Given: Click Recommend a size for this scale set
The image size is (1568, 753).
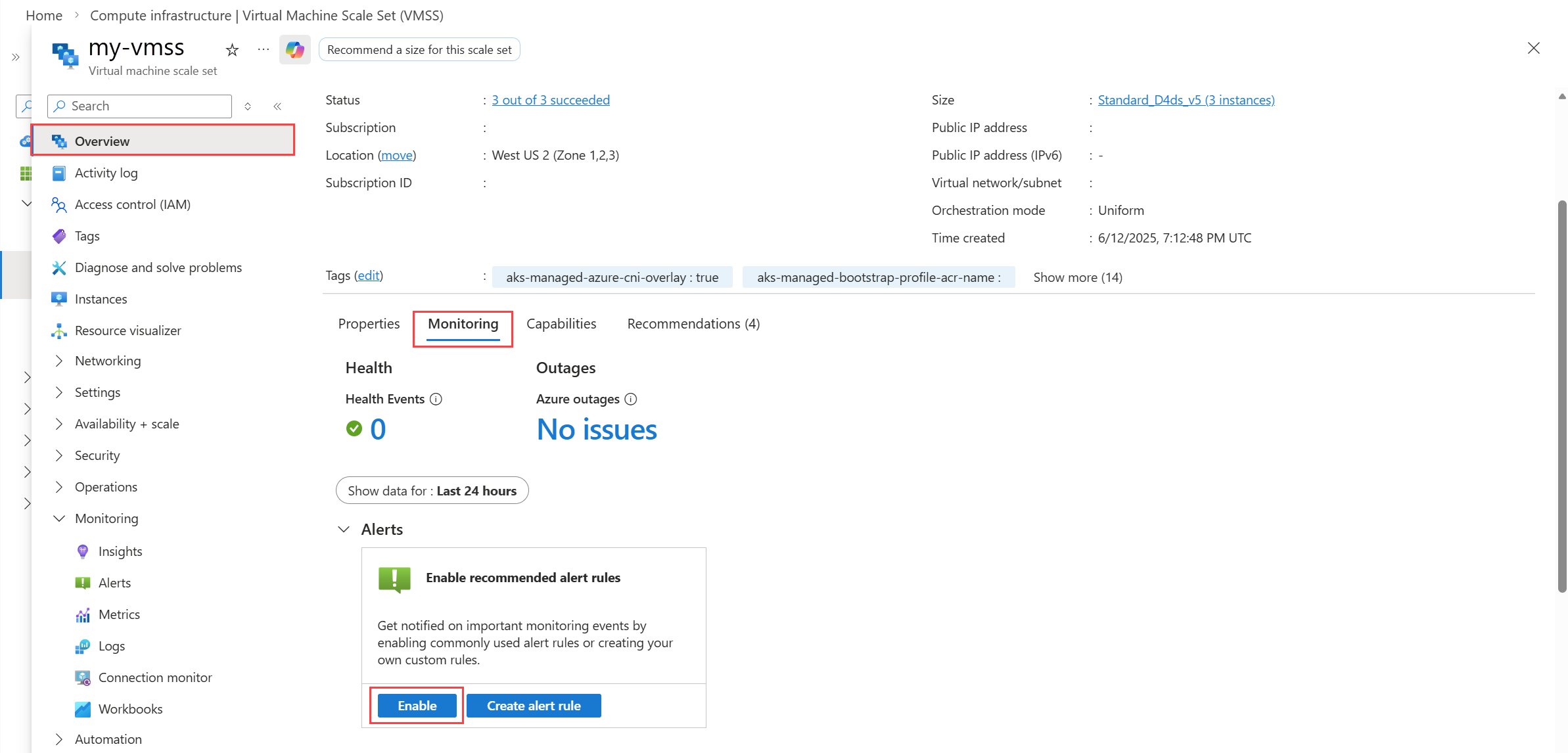Looking at the screenshot, I should [419, 50].
